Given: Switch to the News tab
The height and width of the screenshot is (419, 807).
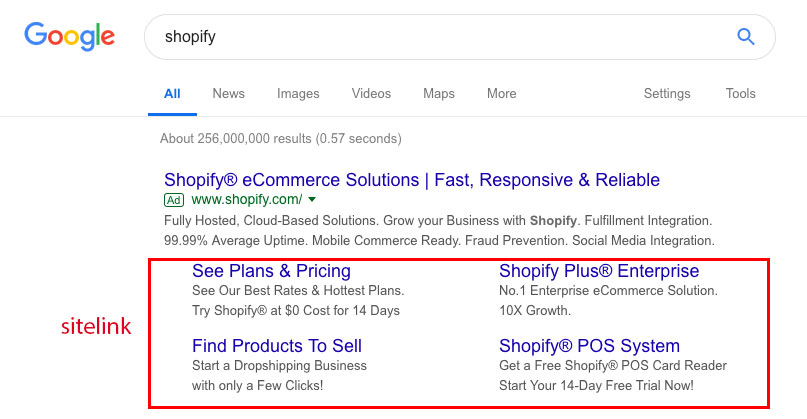Looking at the screenshot, I should pos(229,93).
